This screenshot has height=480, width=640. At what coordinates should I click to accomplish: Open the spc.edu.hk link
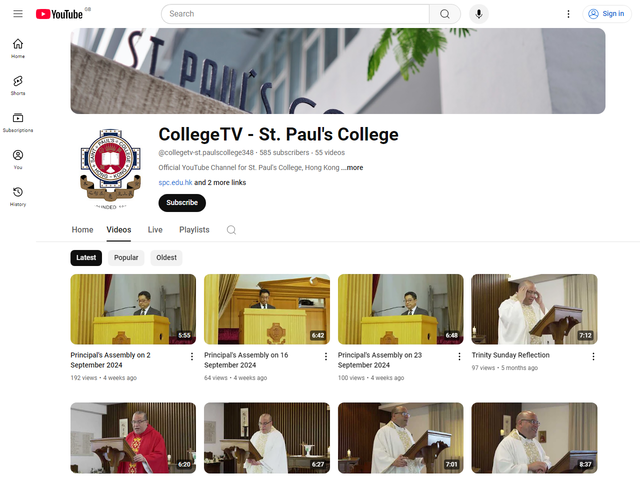pos(175,183)
